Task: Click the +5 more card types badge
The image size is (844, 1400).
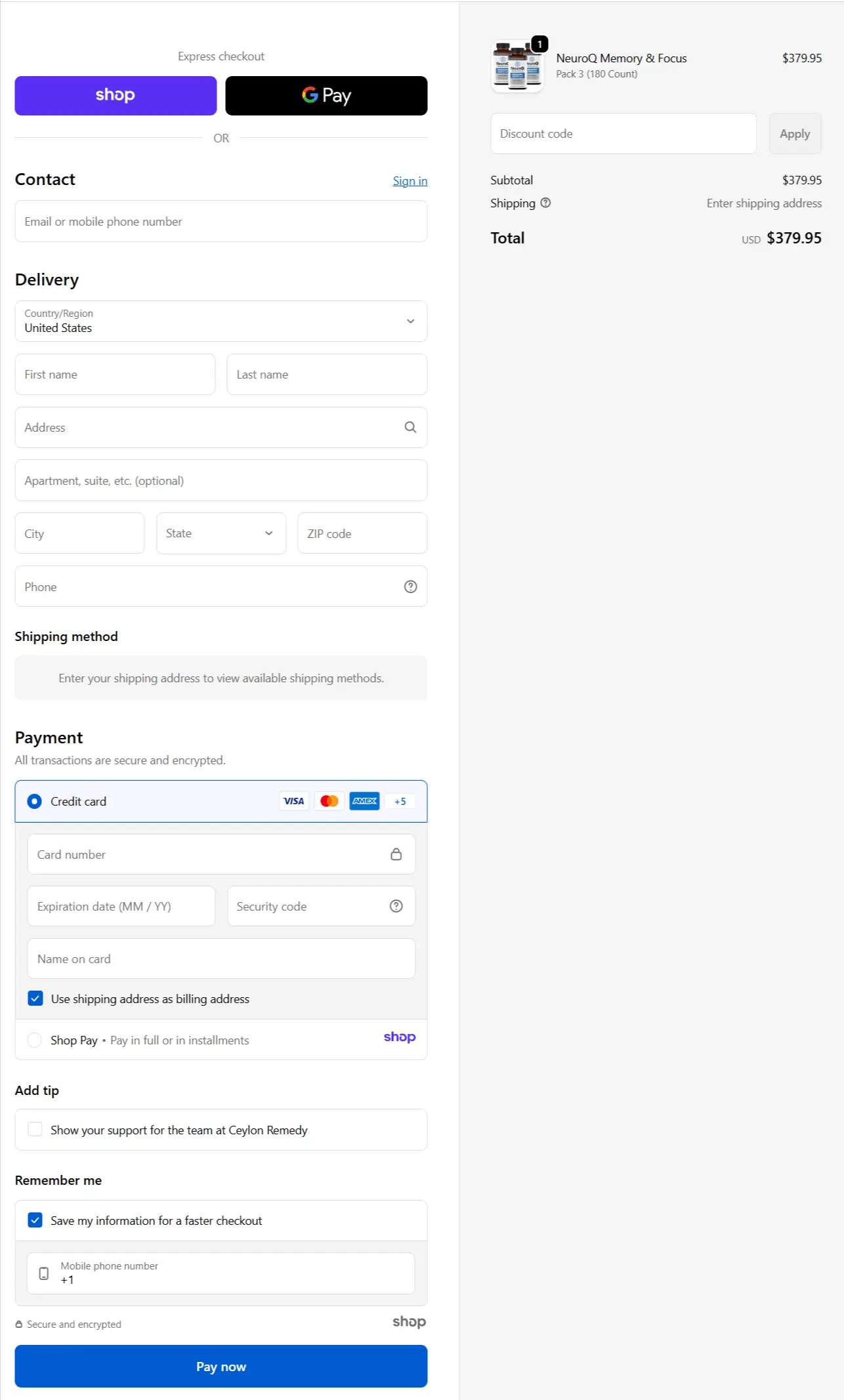Action: click(x=400, y=801)
